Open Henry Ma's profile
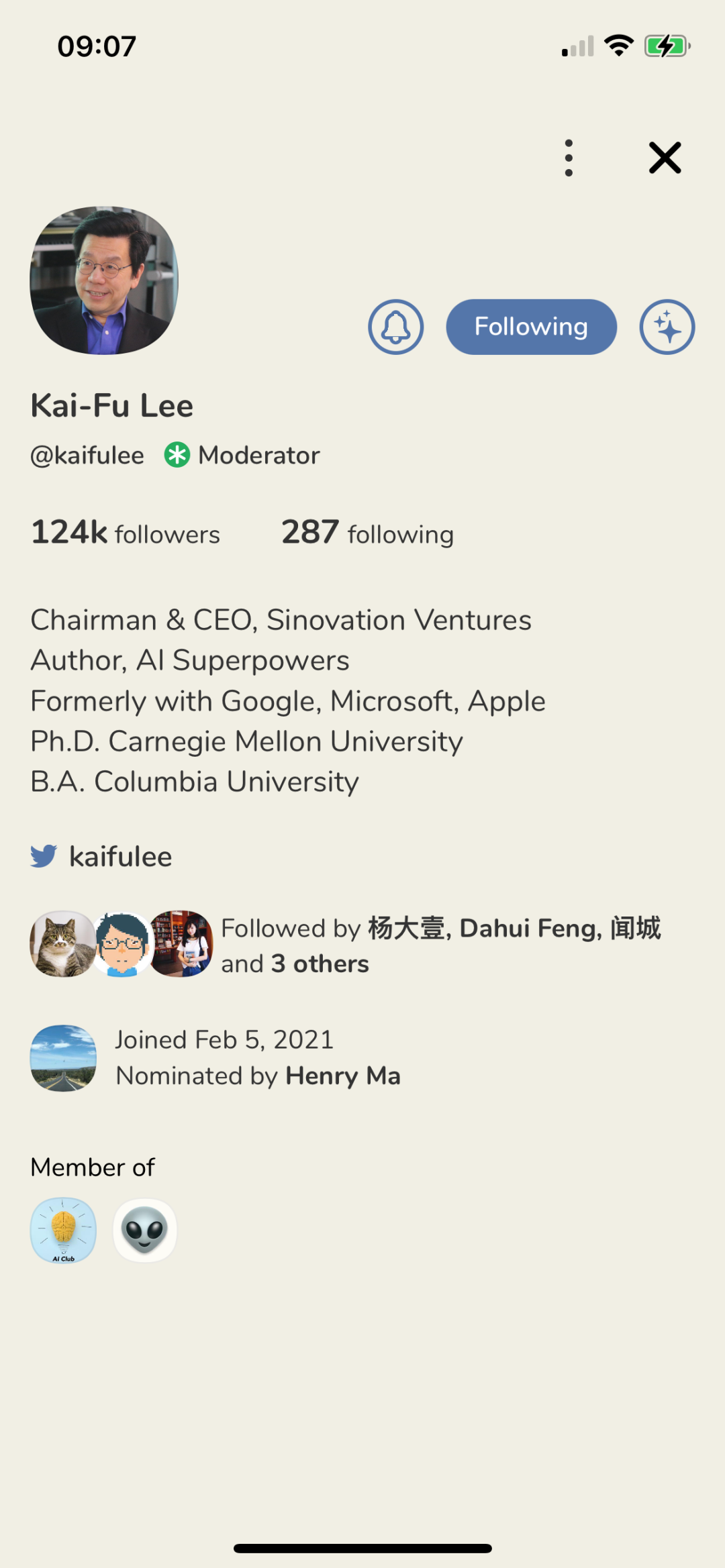 tap(342, 1076)
